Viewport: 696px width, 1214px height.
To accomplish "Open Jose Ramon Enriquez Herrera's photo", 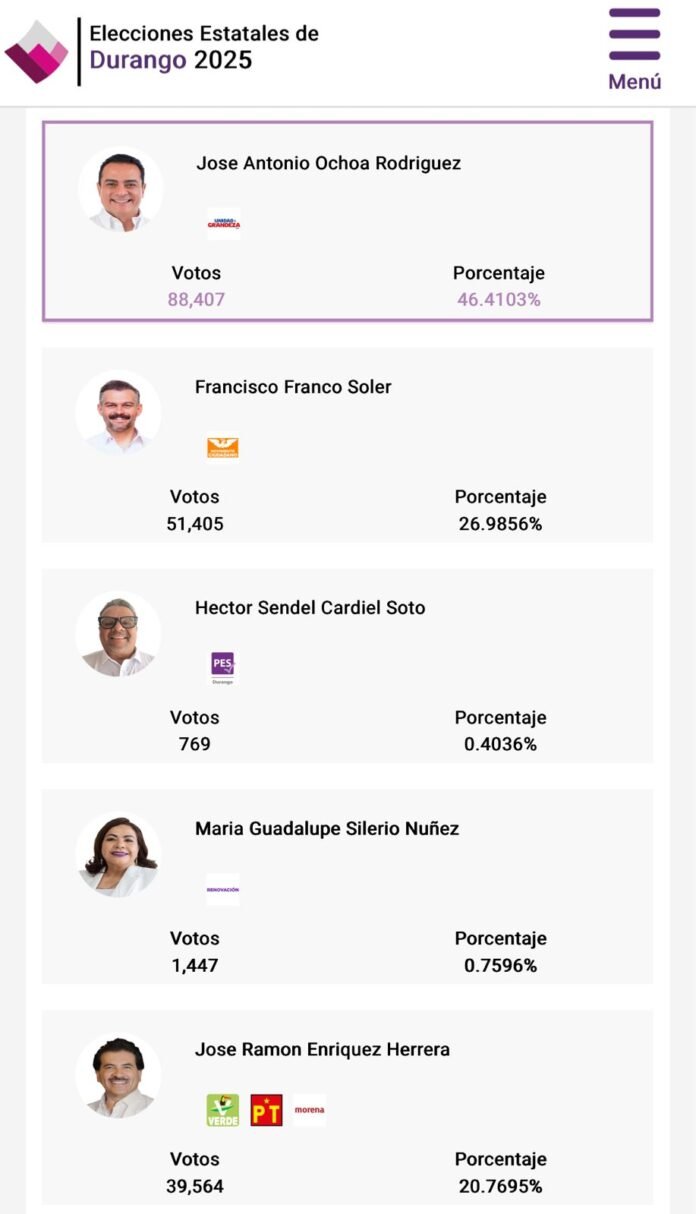I will coord(118,1076).
